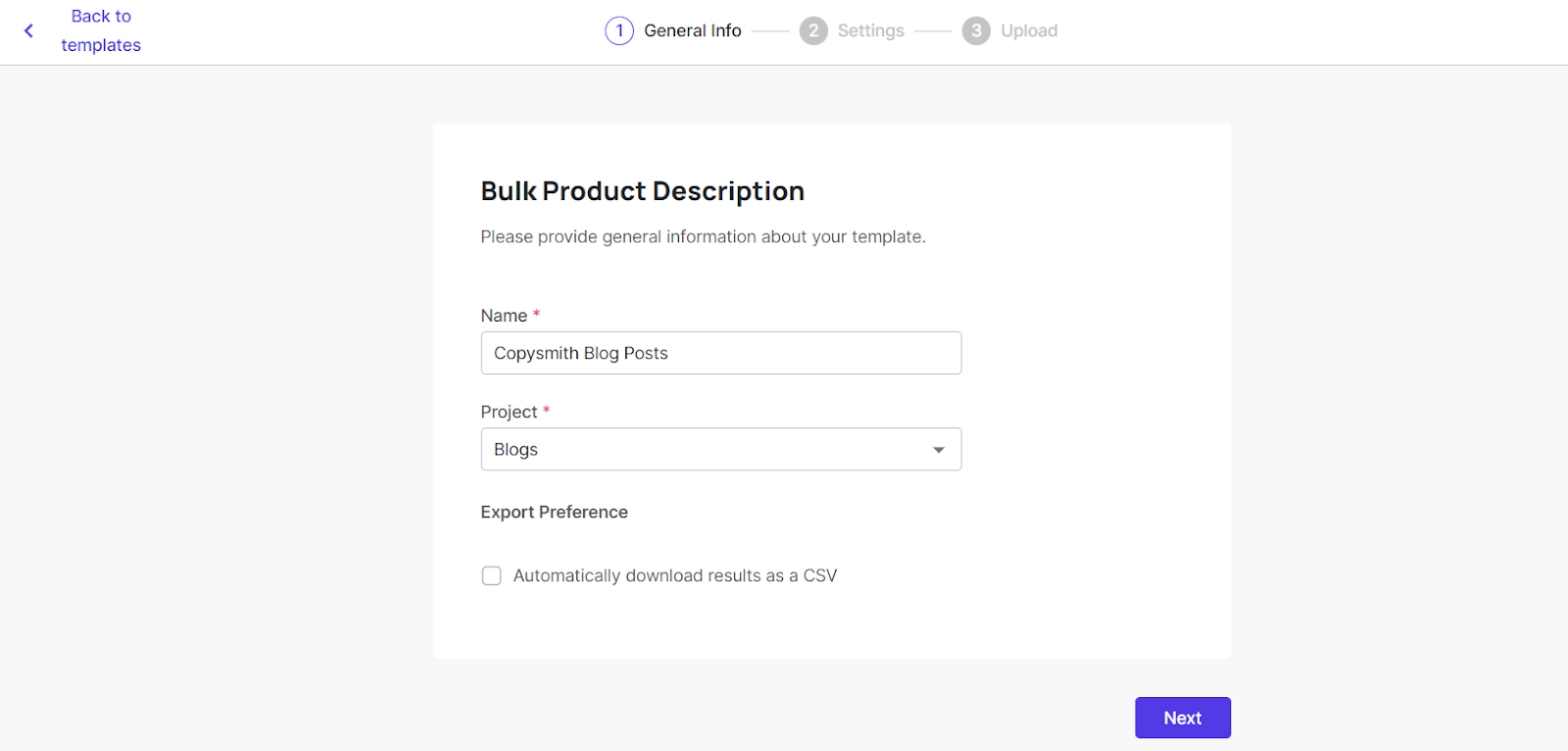Click the red asterisk beside Name label
The width and height of the screenshot is (1568, 751).
536,314
